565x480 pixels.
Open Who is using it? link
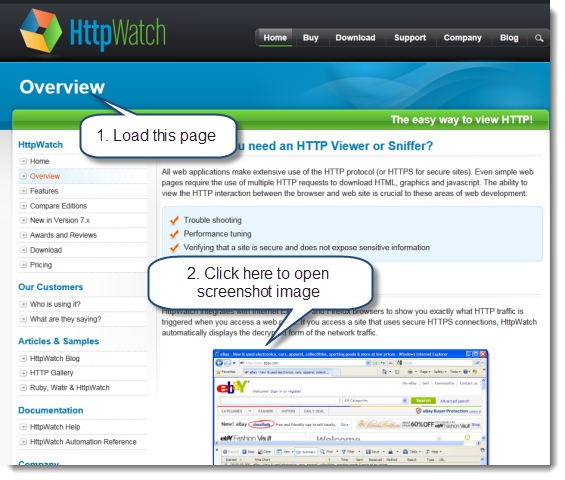coord(55,304)
